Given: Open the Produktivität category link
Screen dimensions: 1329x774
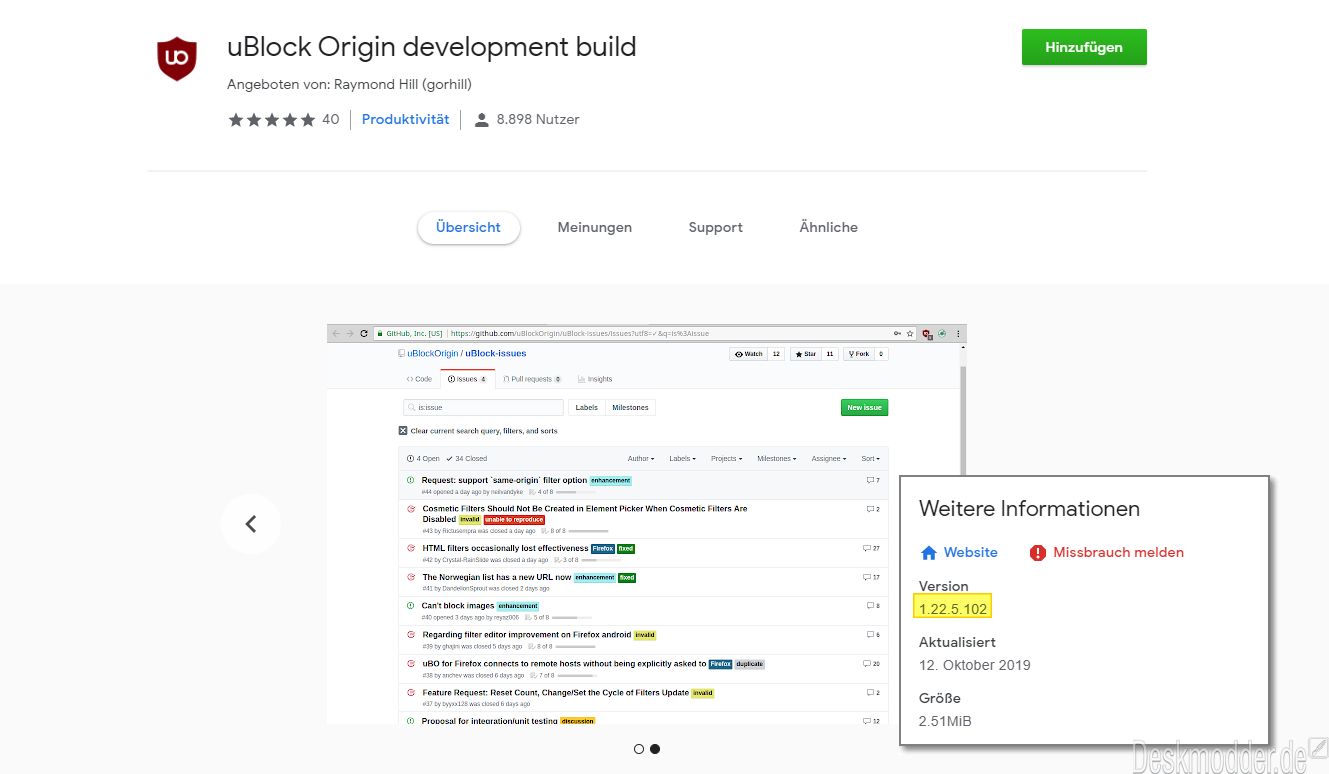Looking at the screenshot, I should [x=405, y=119].
